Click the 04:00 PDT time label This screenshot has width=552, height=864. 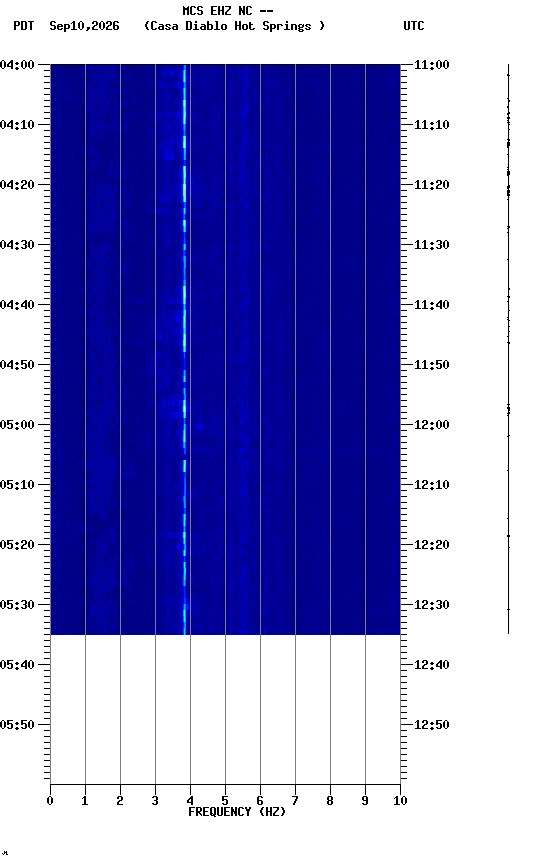coord(17,65)
